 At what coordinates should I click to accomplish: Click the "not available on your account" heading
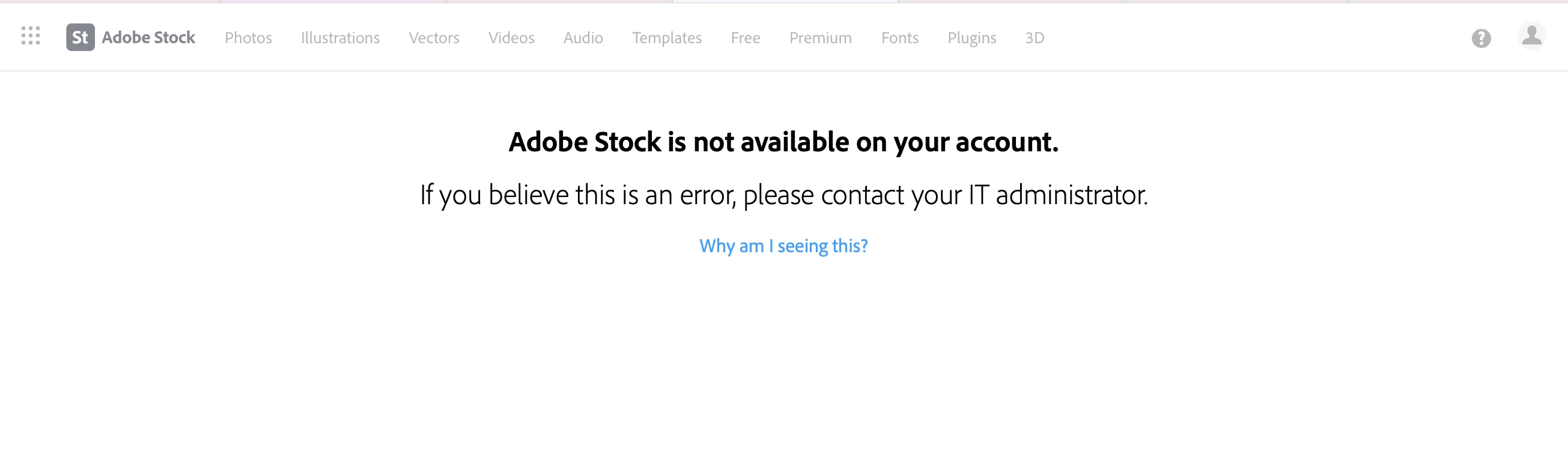click(x=783, y=142)
